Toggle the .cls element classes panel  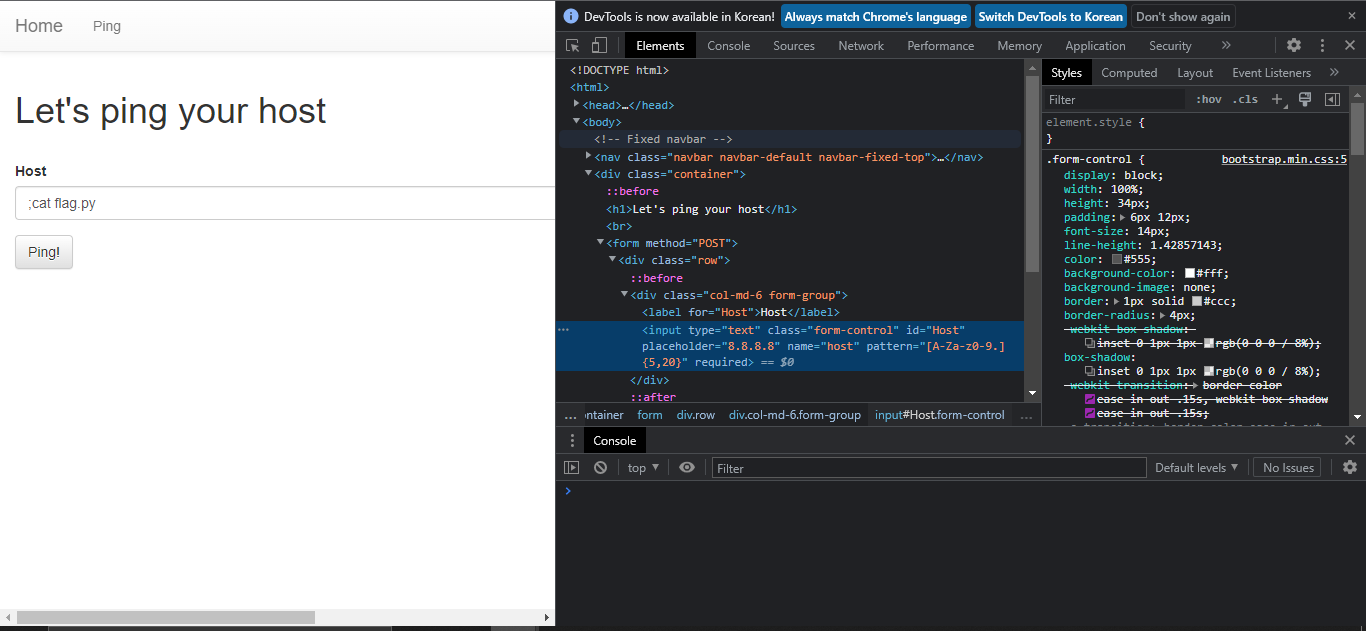pos(1245,99)
